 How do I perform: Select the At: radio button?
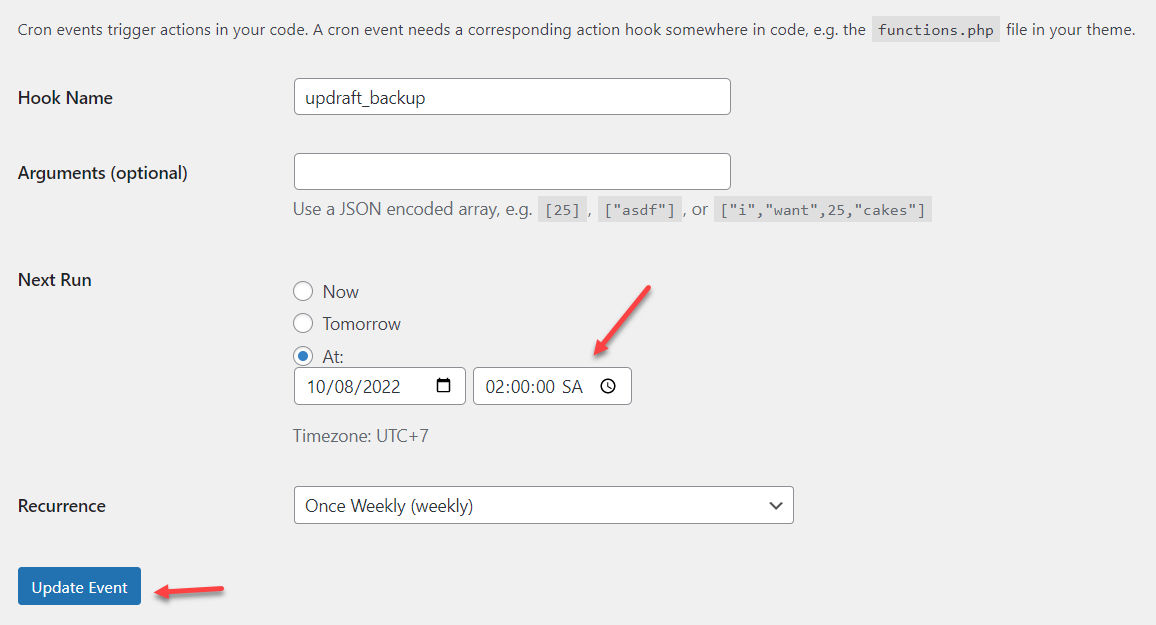303,356
